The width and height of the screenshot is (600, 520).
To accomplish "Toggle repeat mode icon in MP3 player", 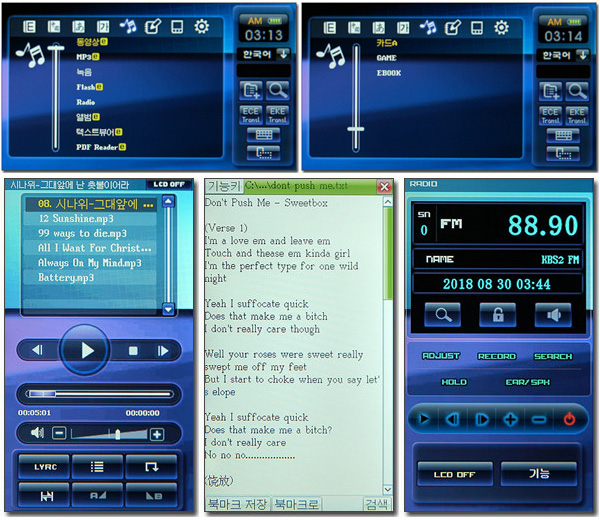I will (x=152, y=466).
